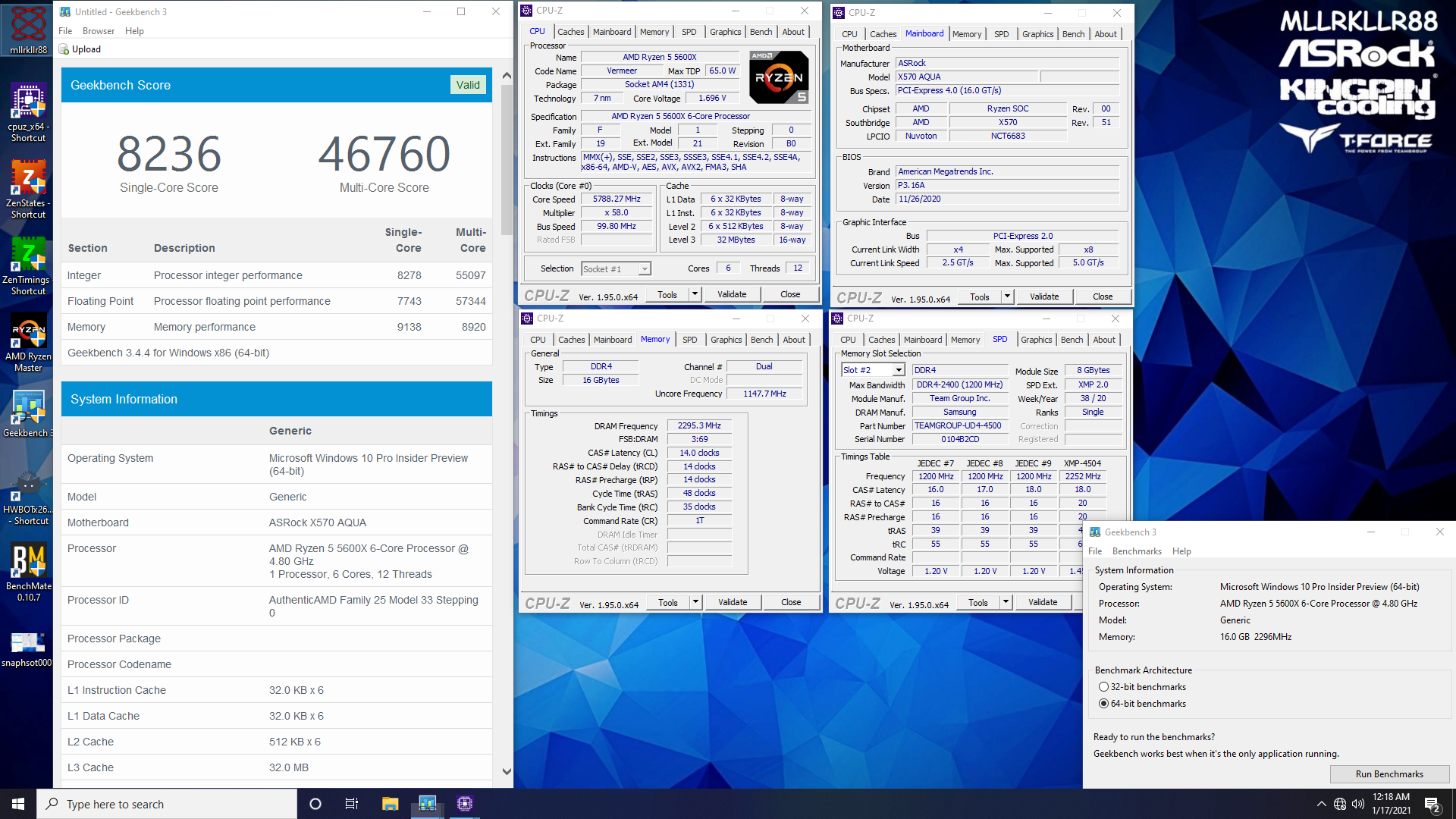Click the CPU-Z title icon in the Mainboard window

coord(839,13)
